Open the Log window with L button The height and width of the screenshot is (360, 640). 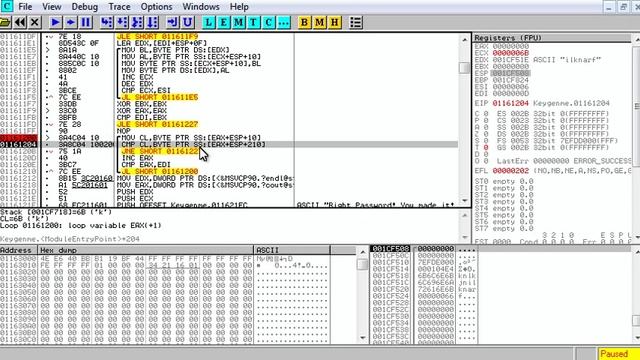pyautogui.click(x=209, y=22)
